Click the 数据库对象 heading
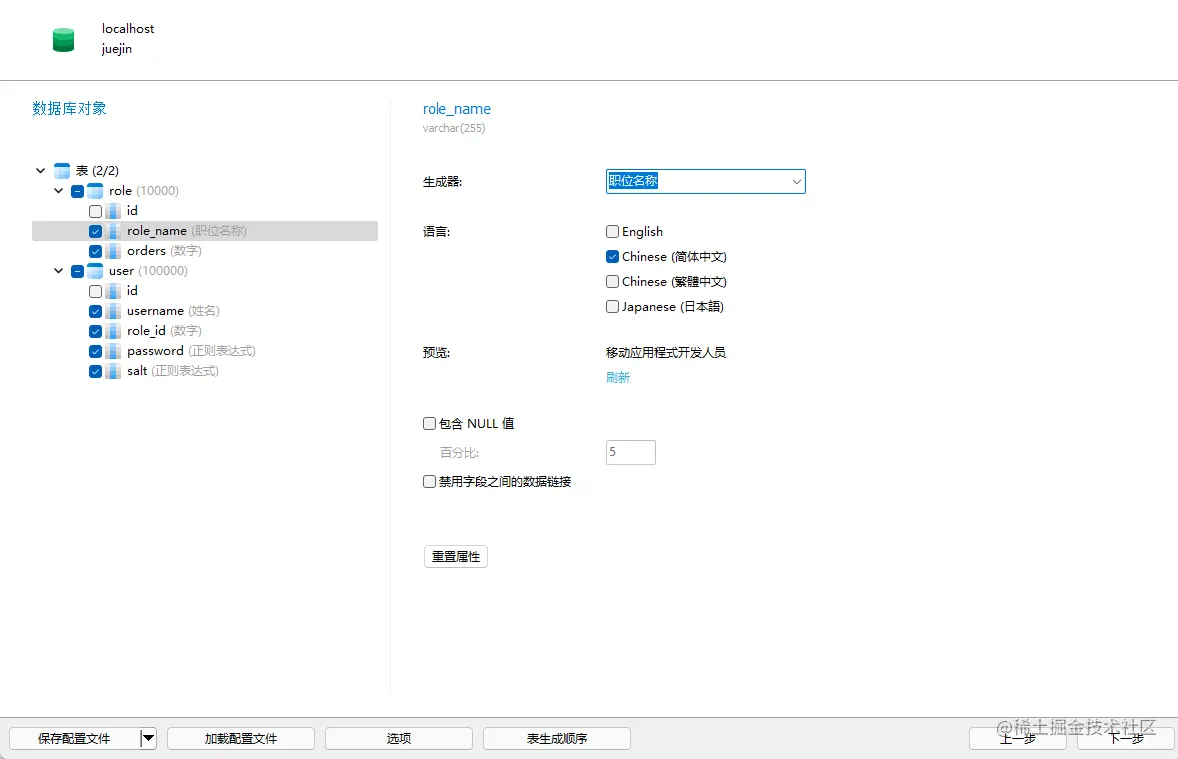Image resolution: width=1178 pixels, height=759 pixels. (x=69, y=108)
